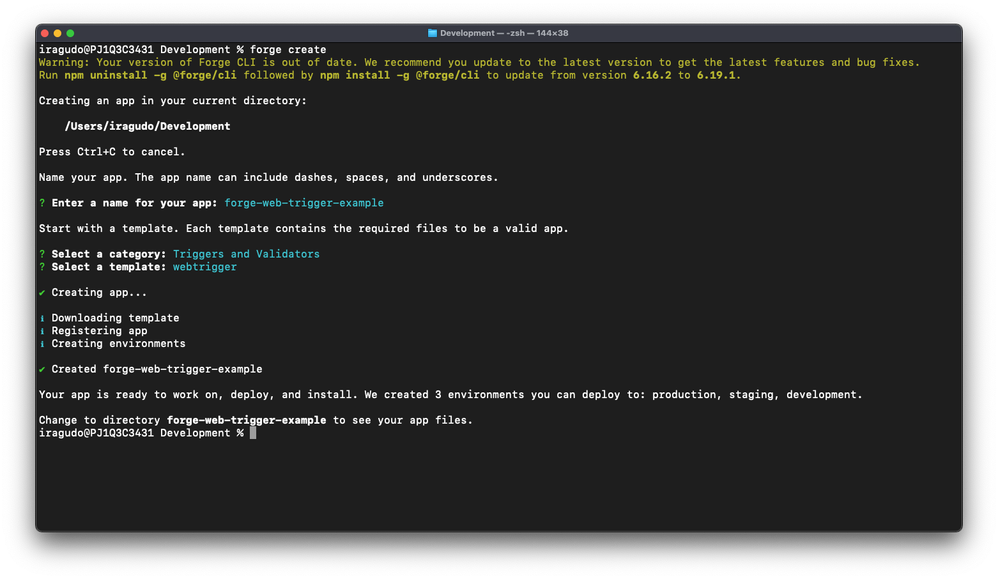Screen dimensions: 998x579
Task: Click the path /Users/iragudo/Development
Action: (147, 126)
